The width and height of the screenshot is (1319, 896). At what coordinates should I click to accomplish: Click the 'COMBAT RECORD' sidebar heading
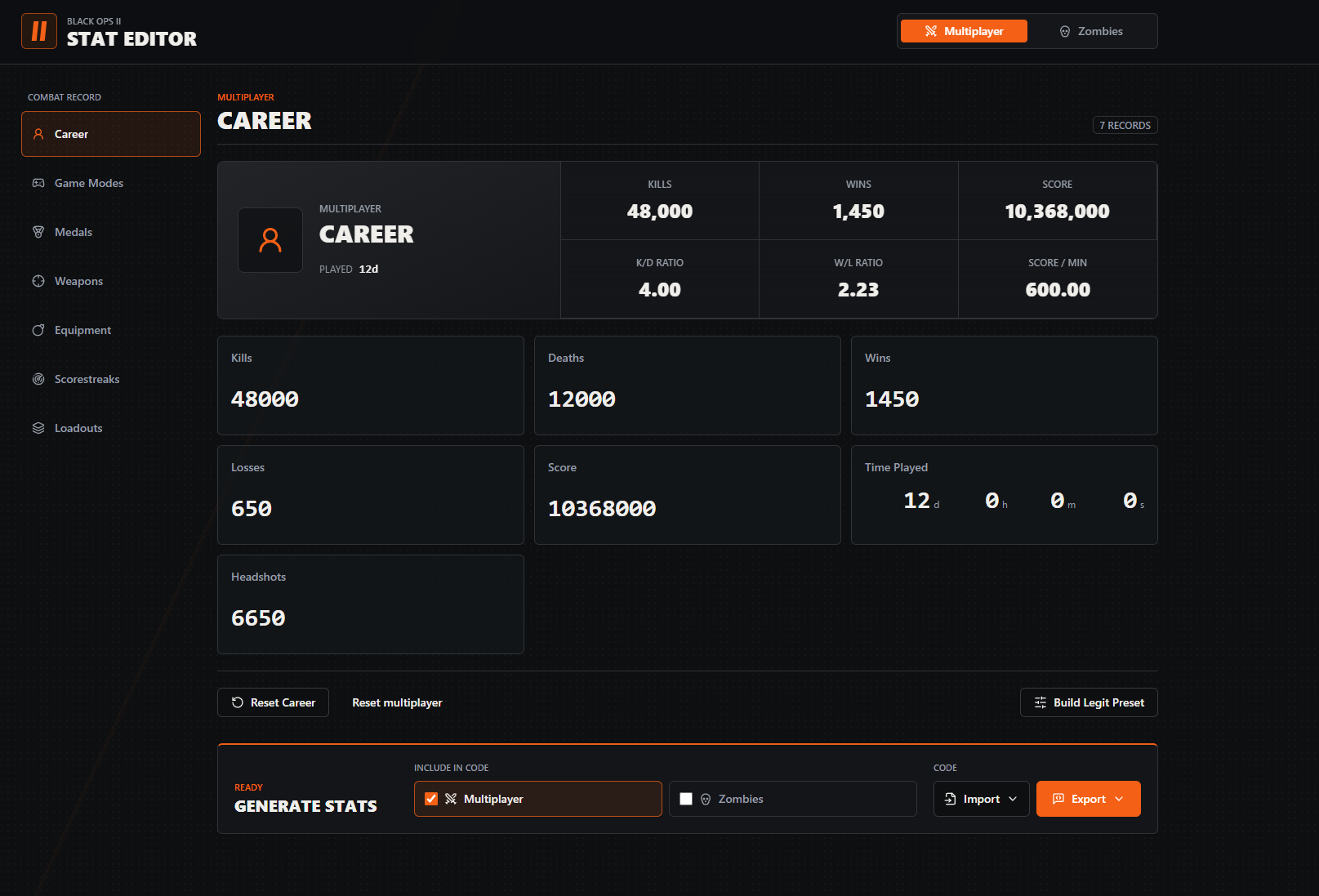[65, 97]
